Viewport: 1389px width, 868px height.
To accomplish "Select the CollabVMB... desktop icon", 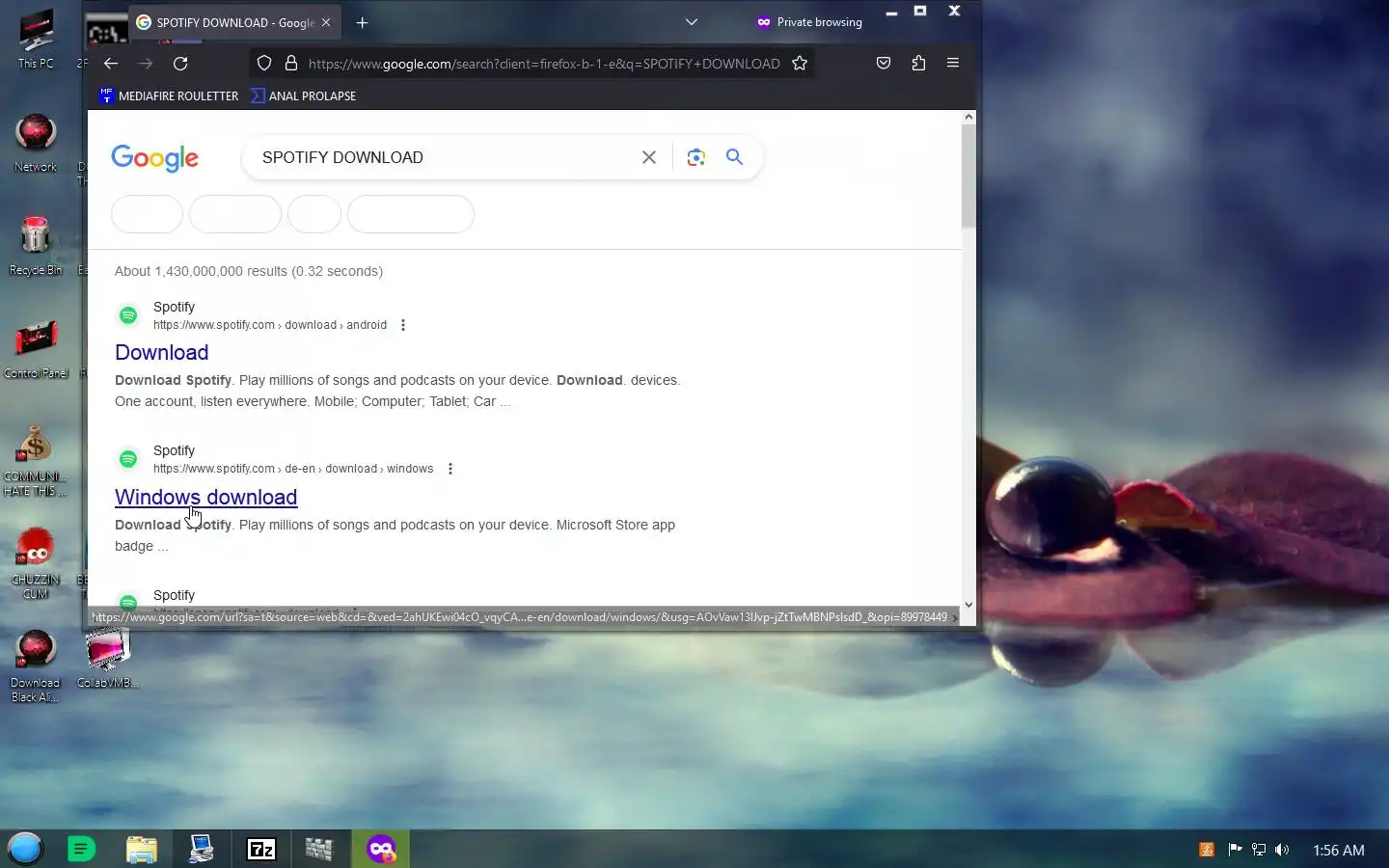I will [x=108, y=658].
